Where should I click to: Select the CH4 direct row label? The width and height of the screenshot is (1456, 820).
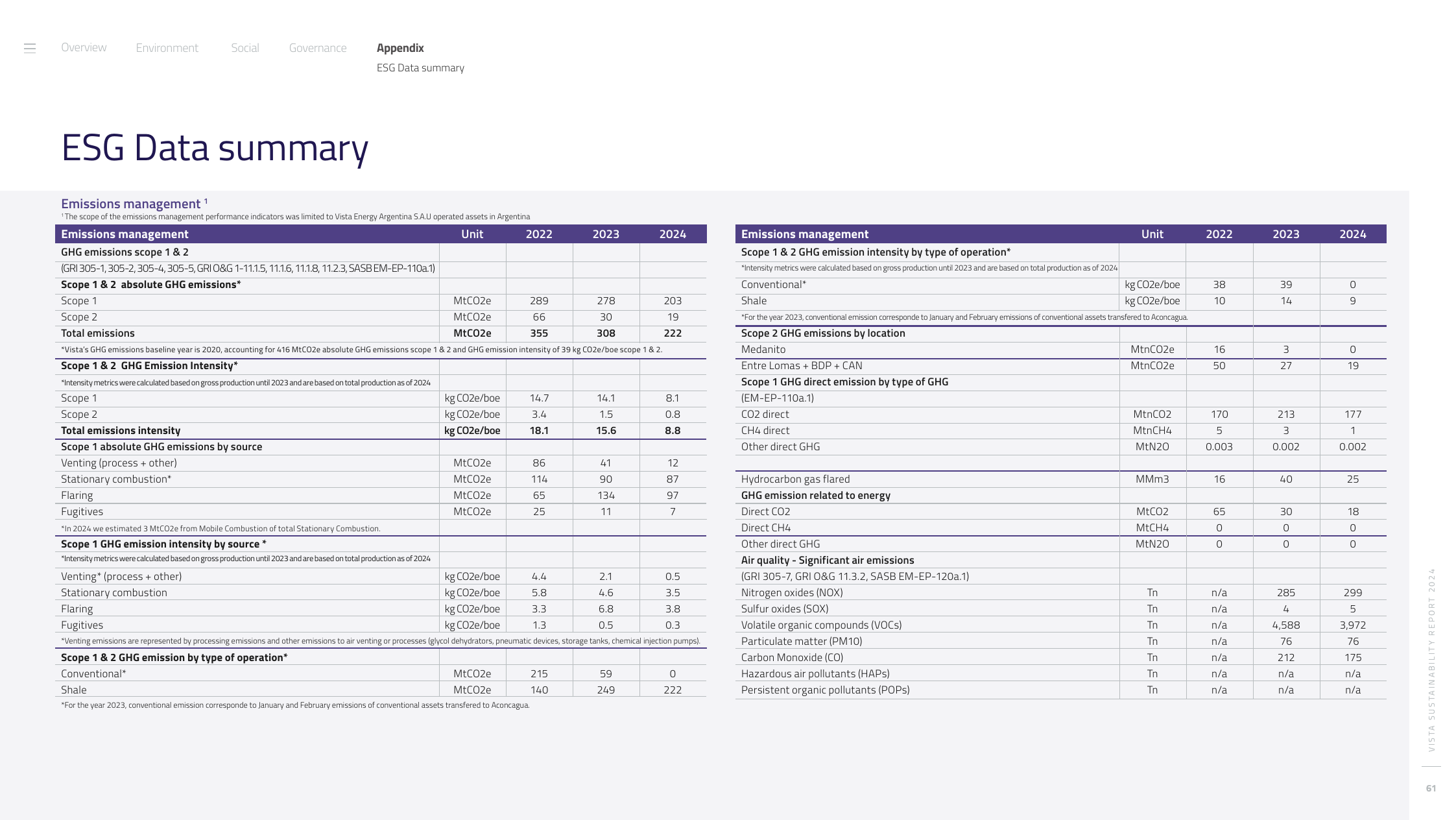tap(765, 431)
